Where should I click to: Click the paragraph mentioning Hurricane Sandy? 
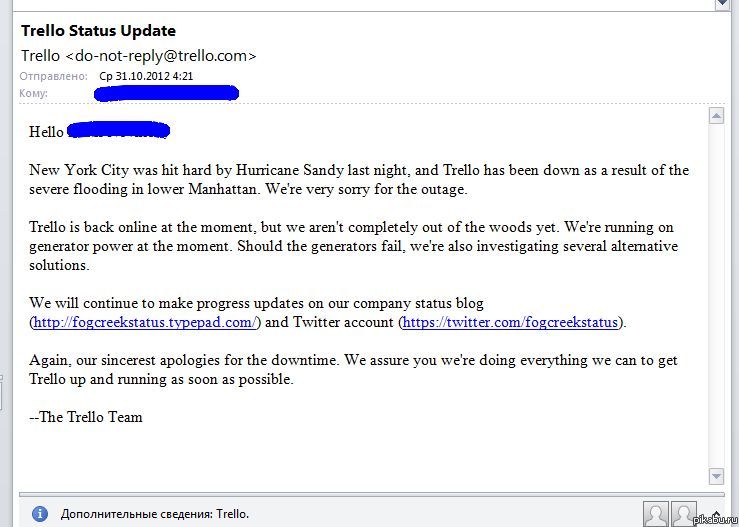coord(359,180)
